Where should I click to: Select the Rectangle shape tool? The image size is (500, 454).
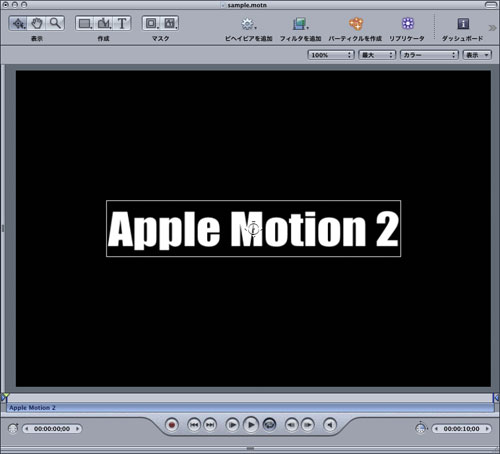pos(85,23)
